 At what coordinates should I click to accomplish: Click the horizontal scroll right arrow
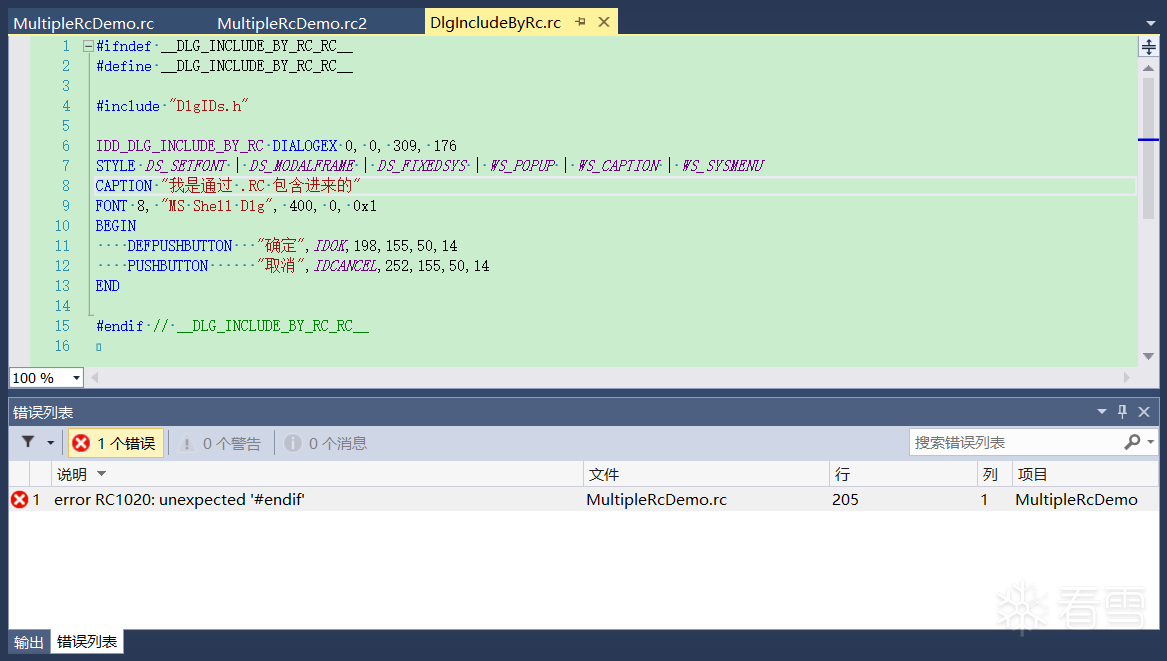(1127, 378)
